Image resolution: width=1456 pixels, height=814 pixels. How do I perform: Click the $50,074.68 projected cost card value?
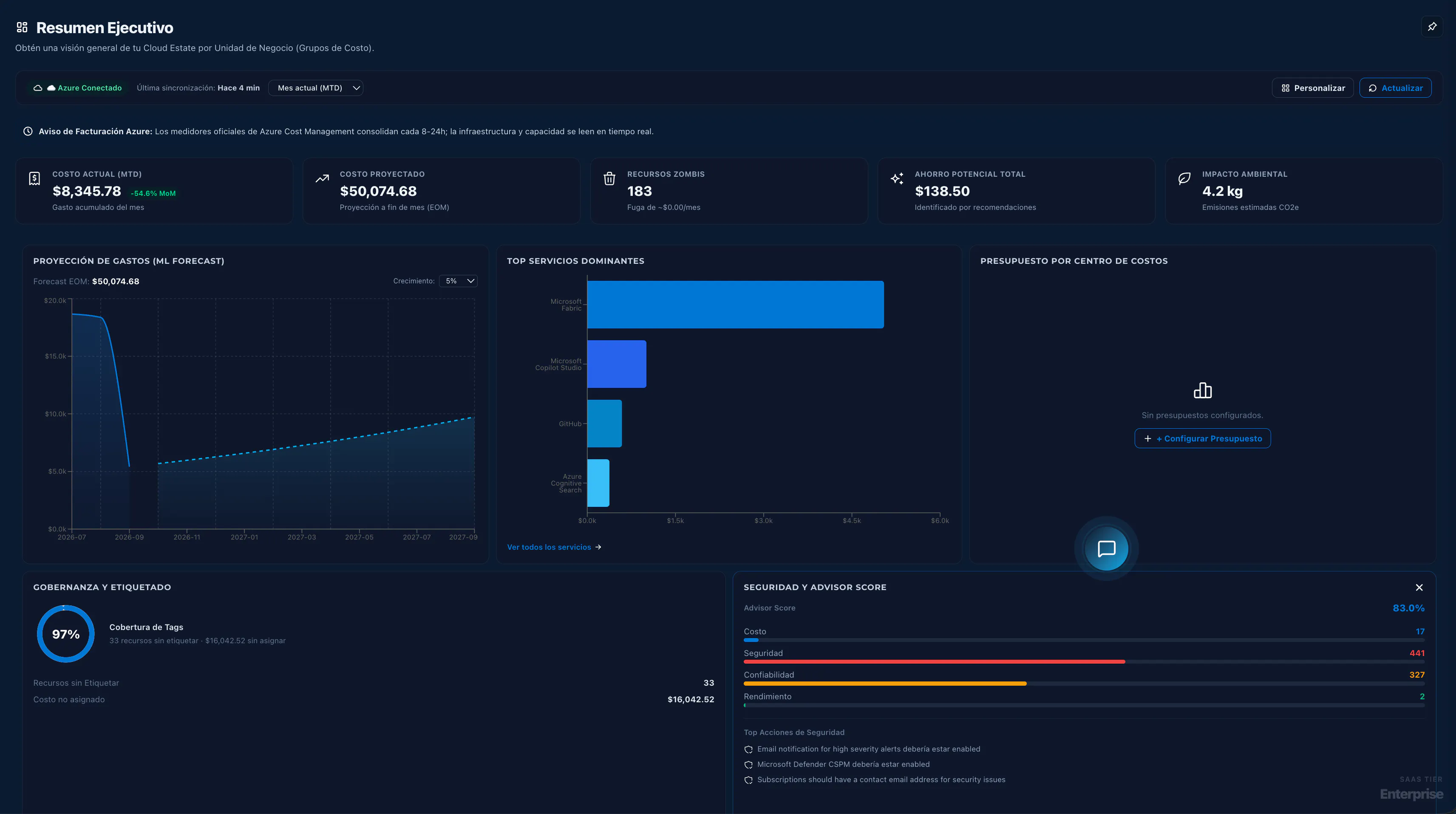click(378, 191)
